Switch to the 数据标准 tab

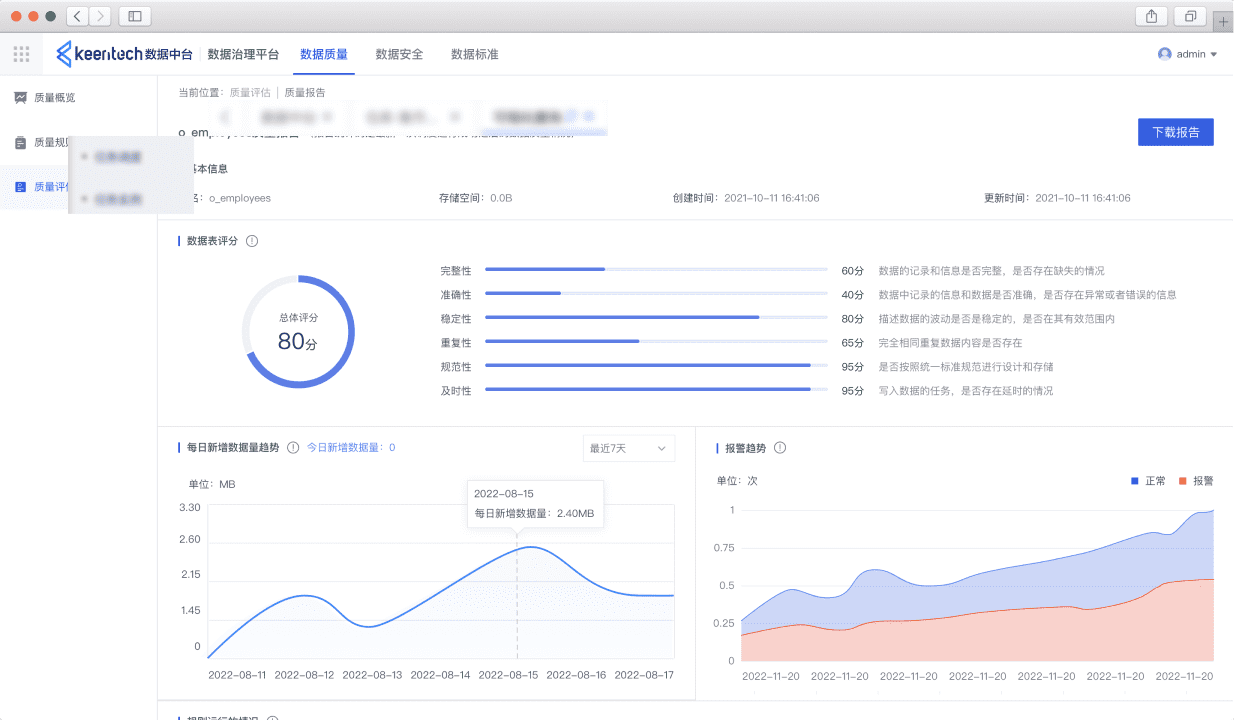474,54
